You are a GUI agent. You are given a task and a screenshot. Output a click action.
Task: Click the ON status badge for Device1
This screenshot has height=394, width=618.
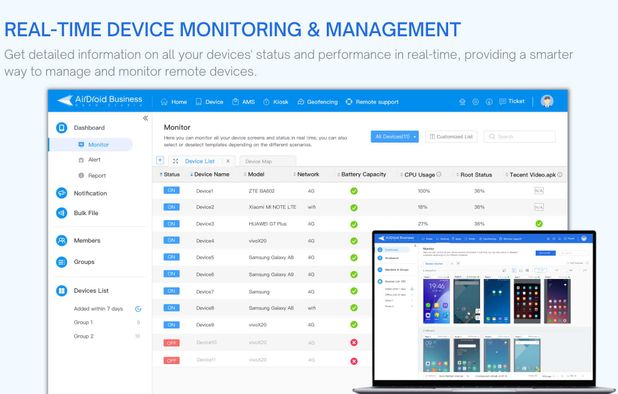tap(171, 190)
